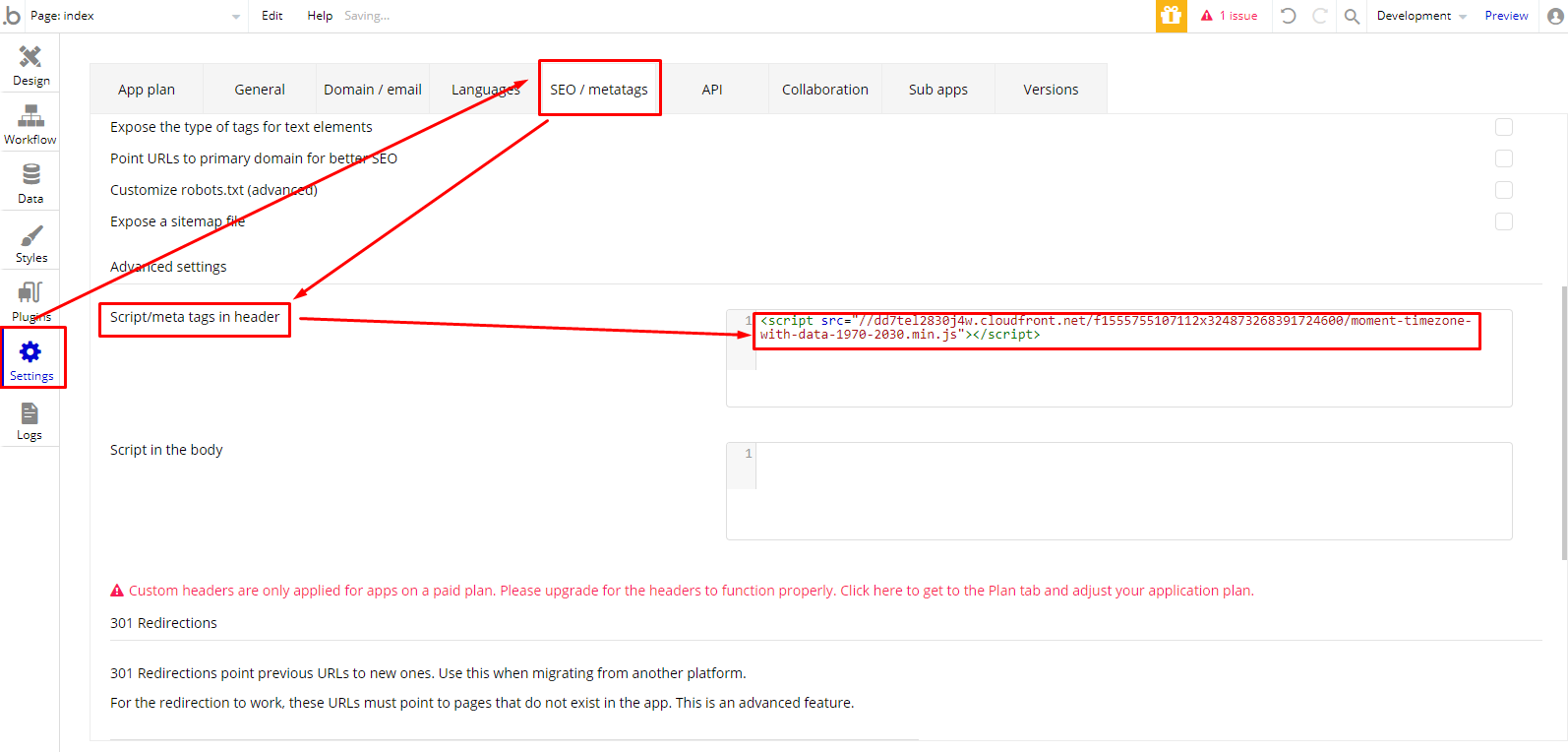Switch to the App plan tab
1568x752 pixels.
(147, 90)
